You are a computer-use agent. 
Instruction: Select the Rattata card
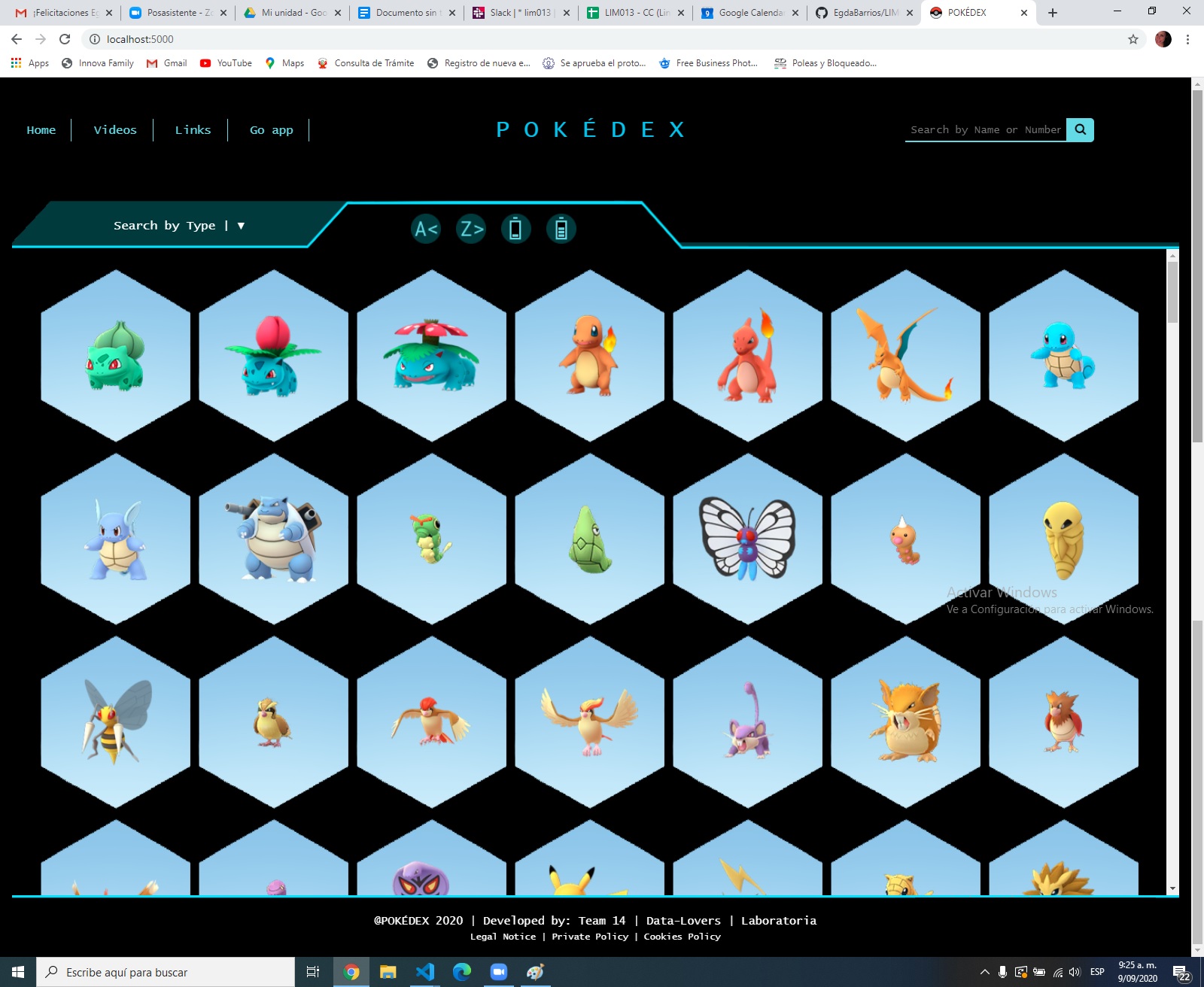pos(748,722)
